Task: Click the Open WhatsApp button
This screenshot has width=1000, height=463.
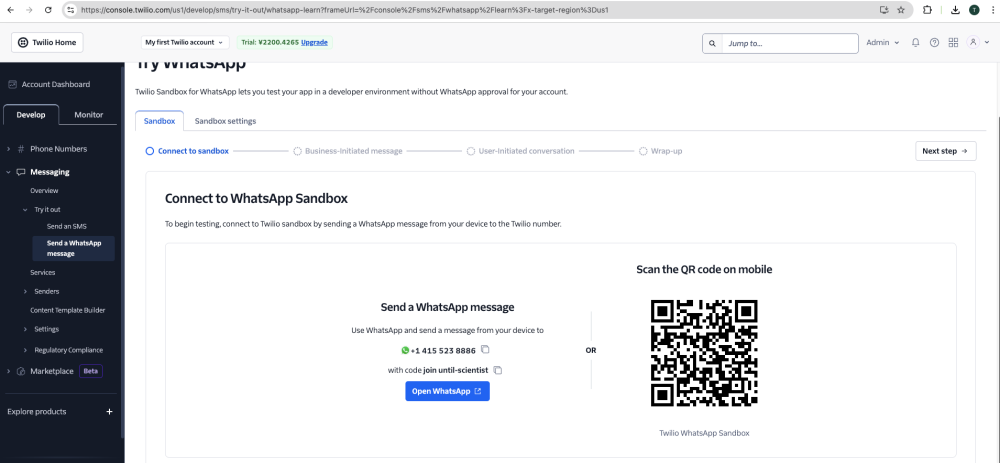Action: click(x=447, y=391)
